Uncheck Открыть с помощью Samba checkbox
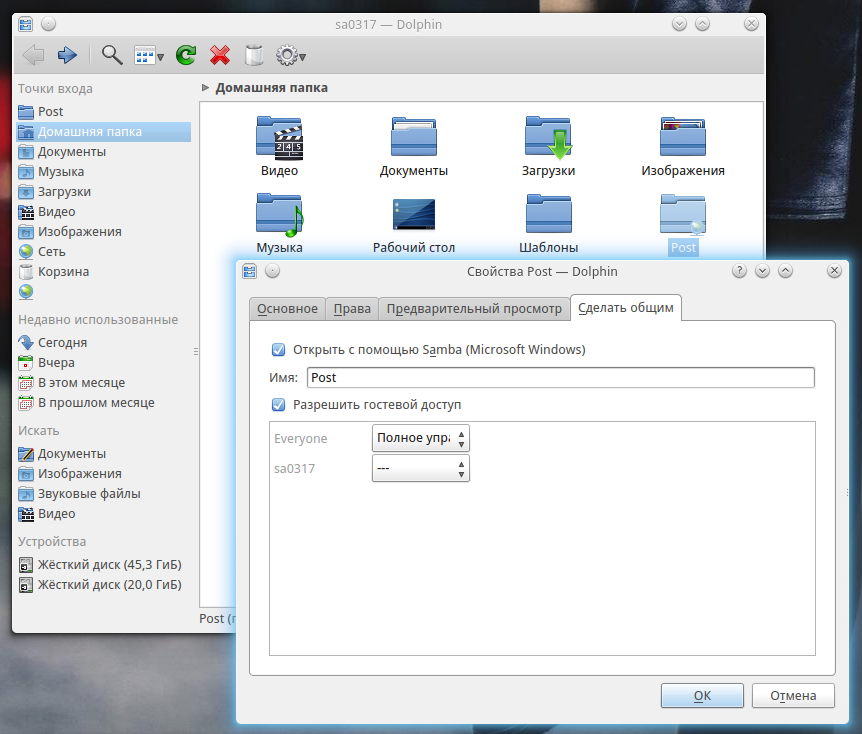This screenshot has height=734, width=862. point(279,350)
